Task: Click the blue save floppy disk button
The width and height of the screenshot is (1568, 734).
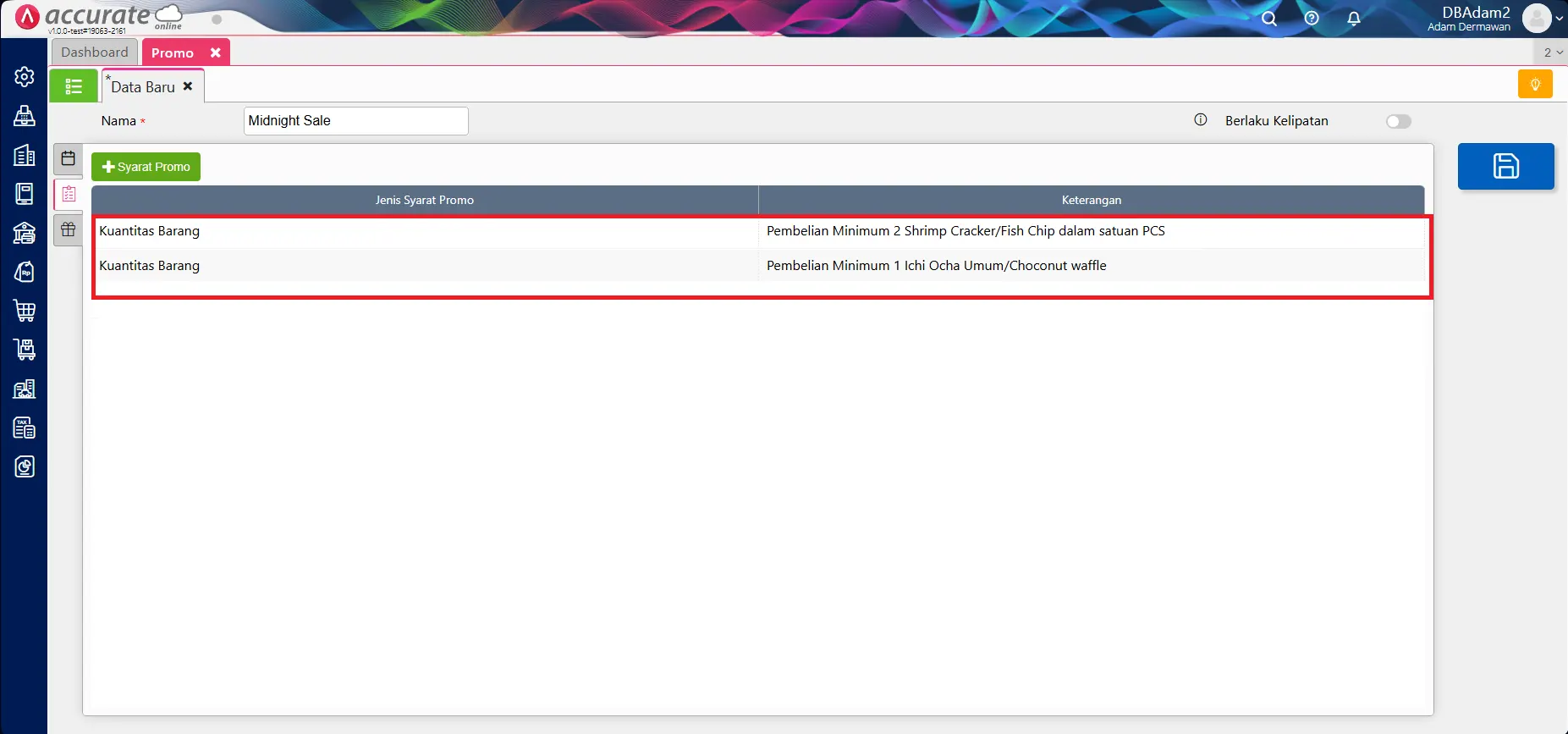Action: click(1505, 166)
